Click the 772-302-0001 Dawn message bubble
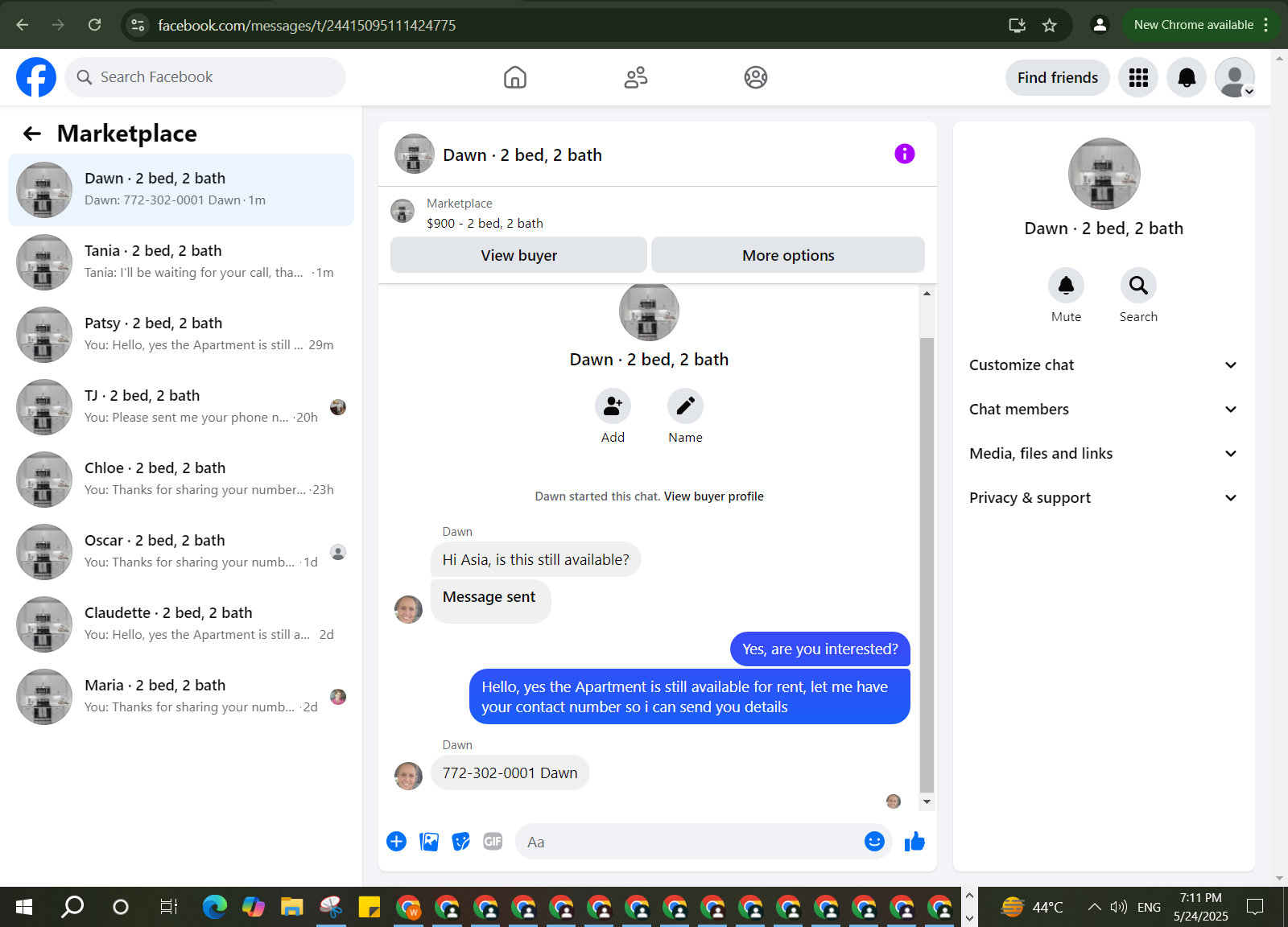This screenshot has width=1288, height=927. click(x=510, y=773)
